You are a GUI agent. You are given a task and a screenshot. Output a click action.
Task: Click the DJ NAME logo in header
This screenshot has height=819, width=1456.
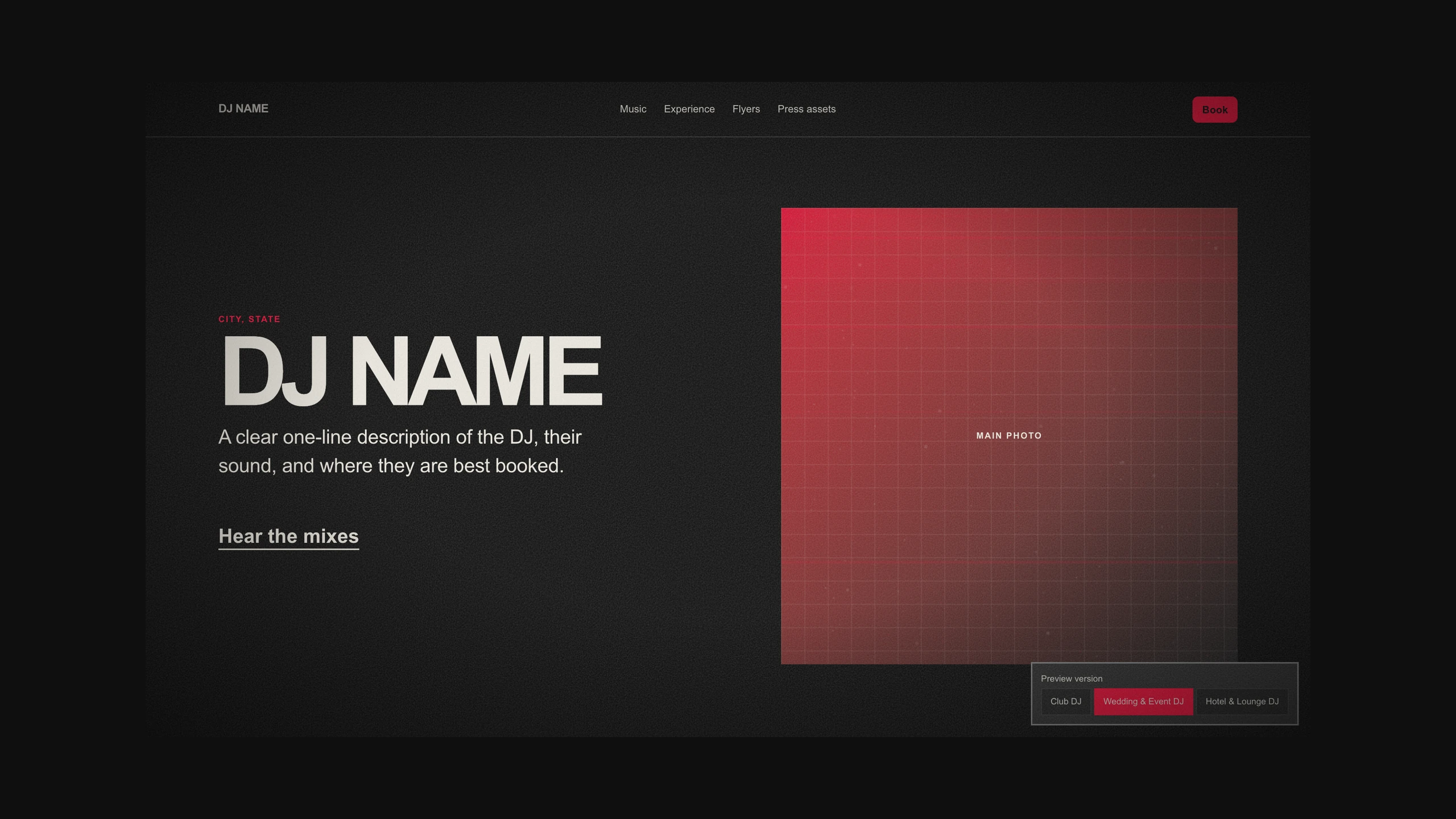click(x=243, y=109)
